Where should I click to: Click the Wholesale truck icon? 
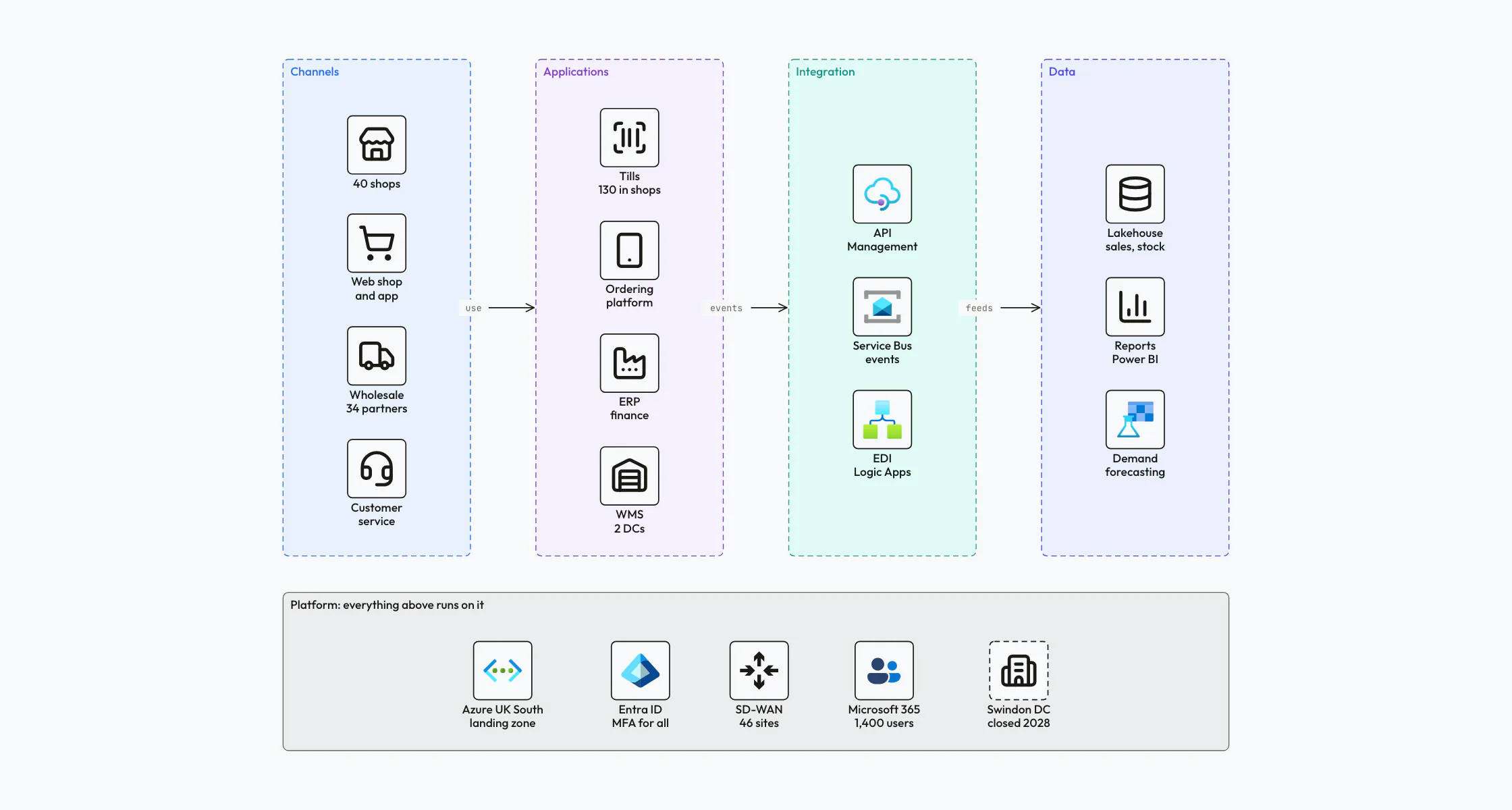pyautogui.click(x=377, y=356)
